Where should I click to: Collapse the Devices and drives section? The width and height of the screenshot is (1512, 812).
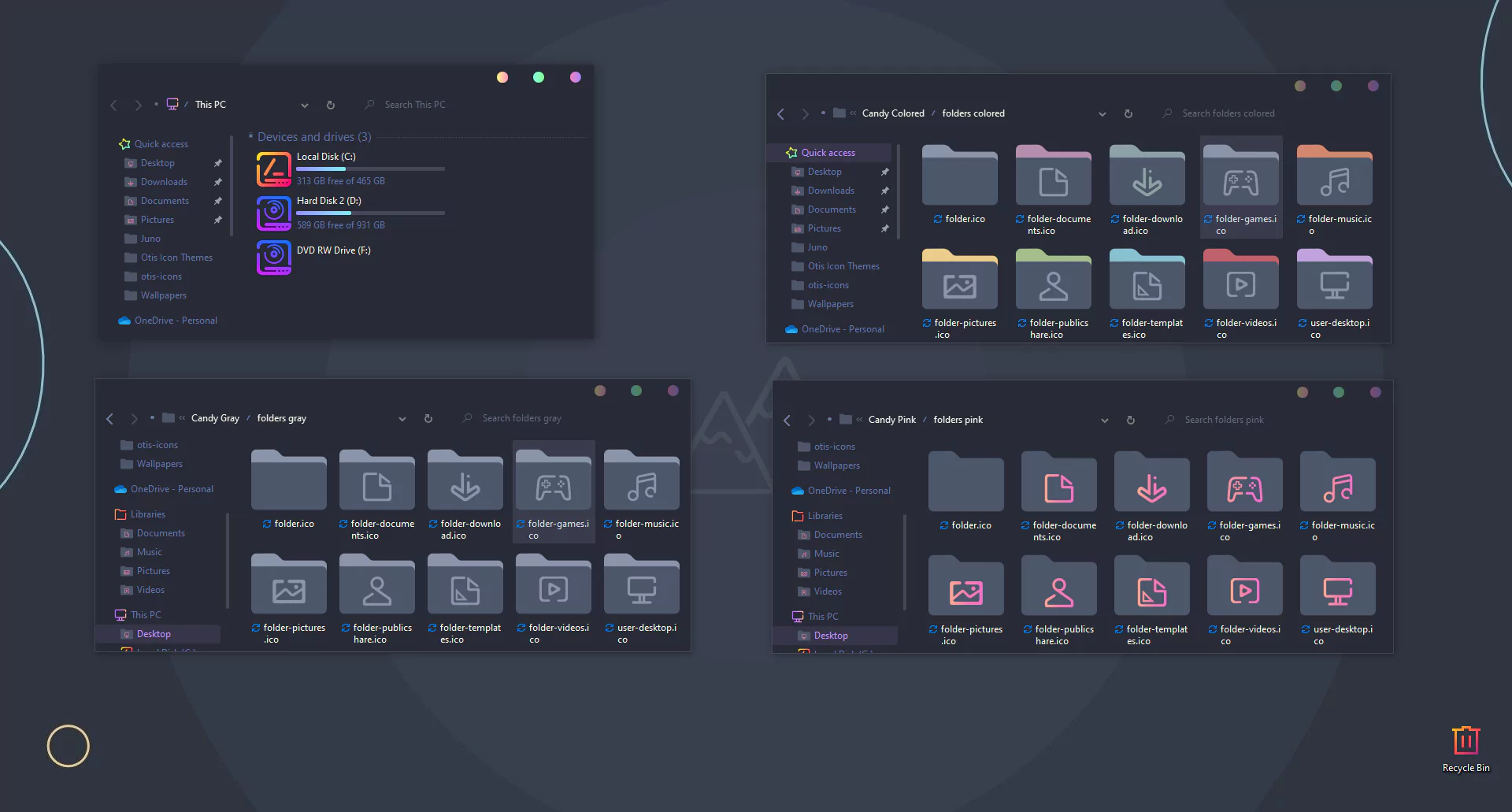point(250,136)
